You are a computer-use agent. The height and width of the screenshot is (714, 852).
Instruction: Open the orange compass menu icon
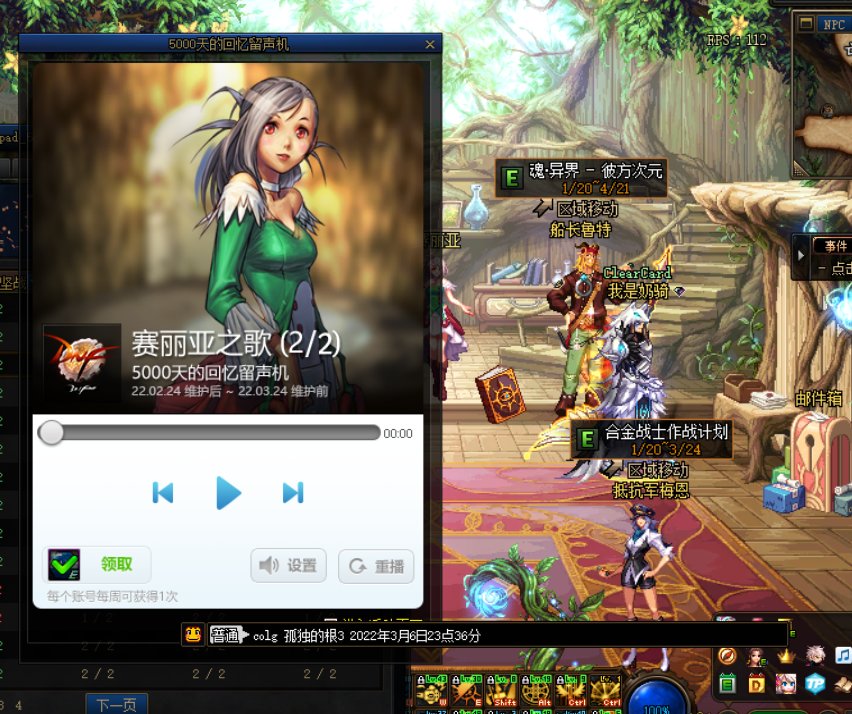[x=728, y=656]
